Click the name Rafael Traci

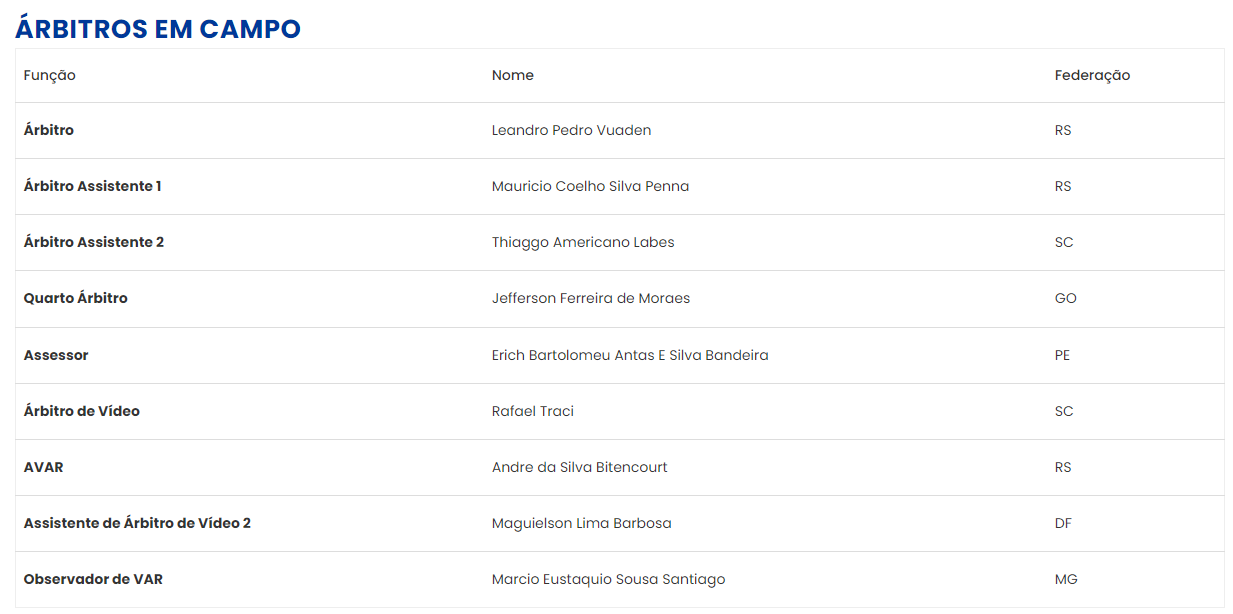533,411
